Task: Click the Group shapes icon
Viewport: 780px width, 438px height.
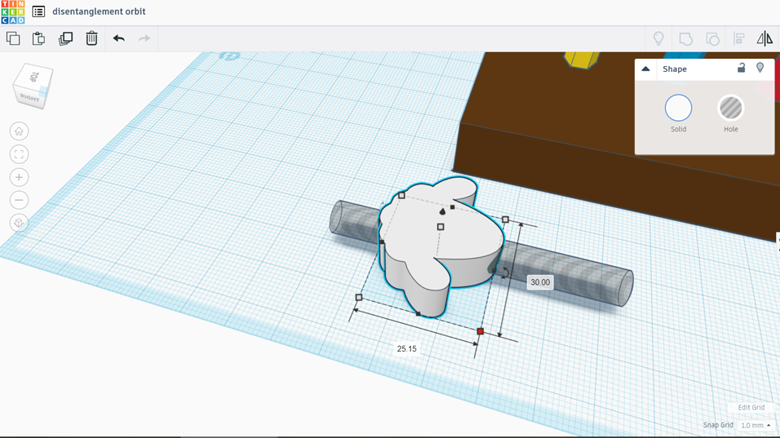Action: [x=685, y=38]
